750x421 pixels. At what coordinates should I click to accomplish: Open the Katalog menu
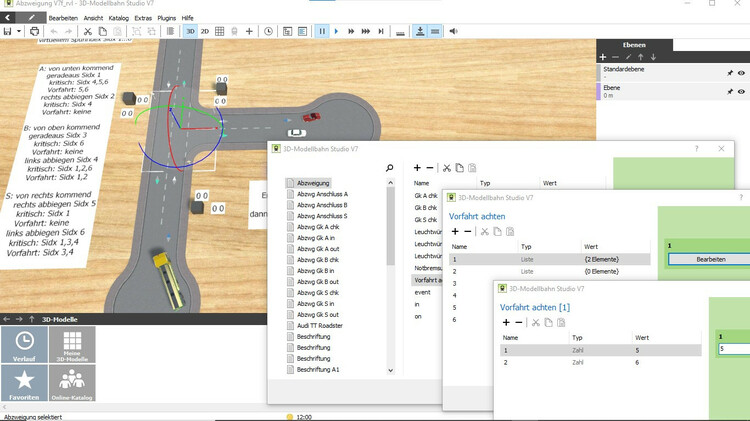click(x=119, y=18)
